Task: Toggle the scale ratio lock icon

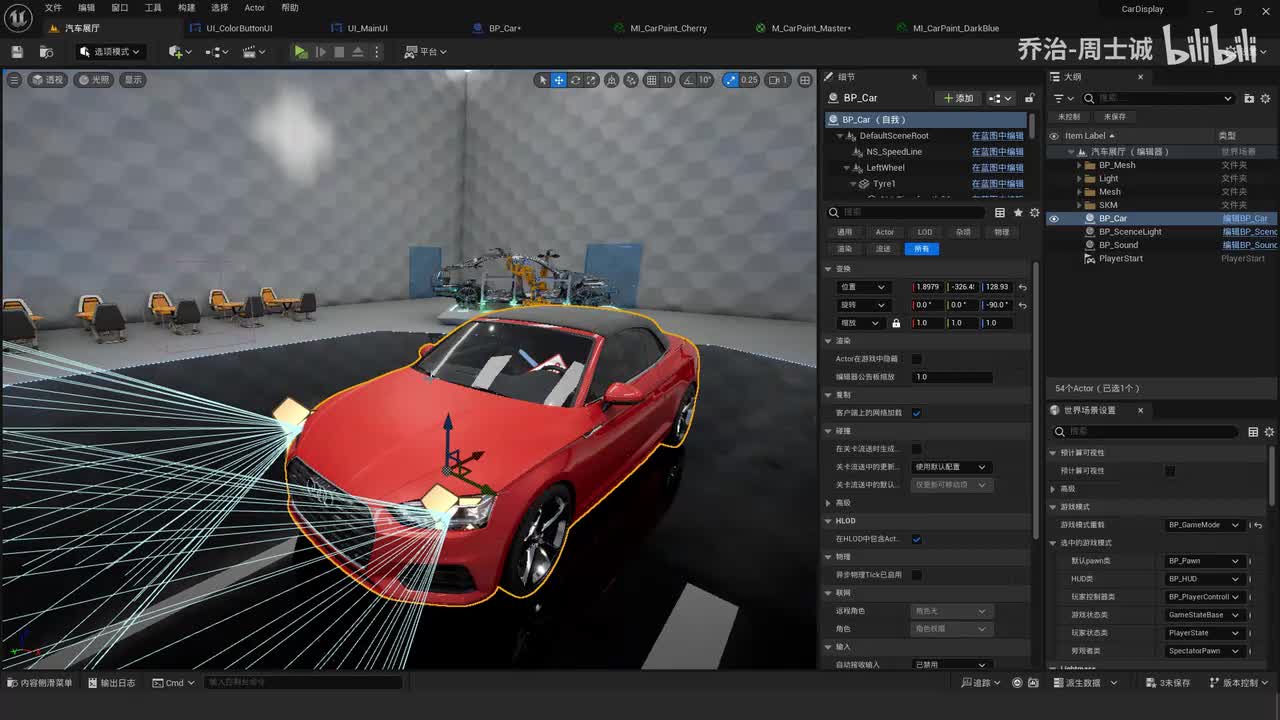Action: click(x=896, y=323)
